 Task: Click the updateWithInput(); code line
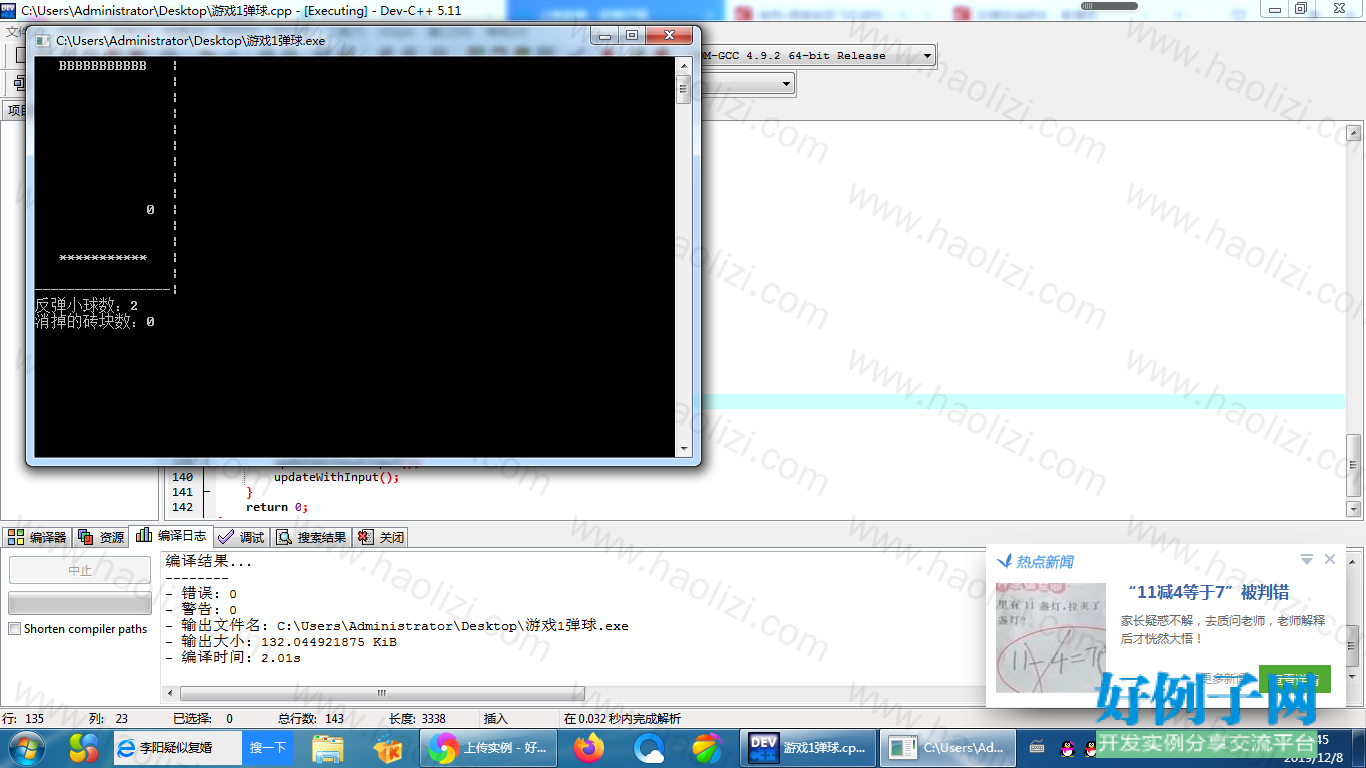[336, 477]
